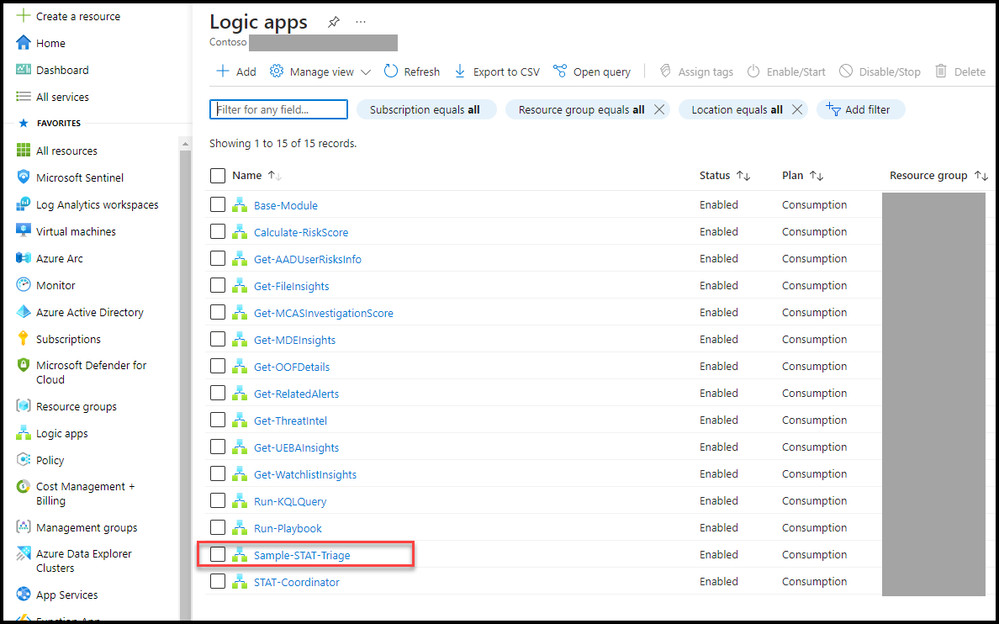Tick the Sample-STAT-Triage checkbox
The height and width of the screenshot is (624, 999).
pyautogui.click(x=218, y=555)
